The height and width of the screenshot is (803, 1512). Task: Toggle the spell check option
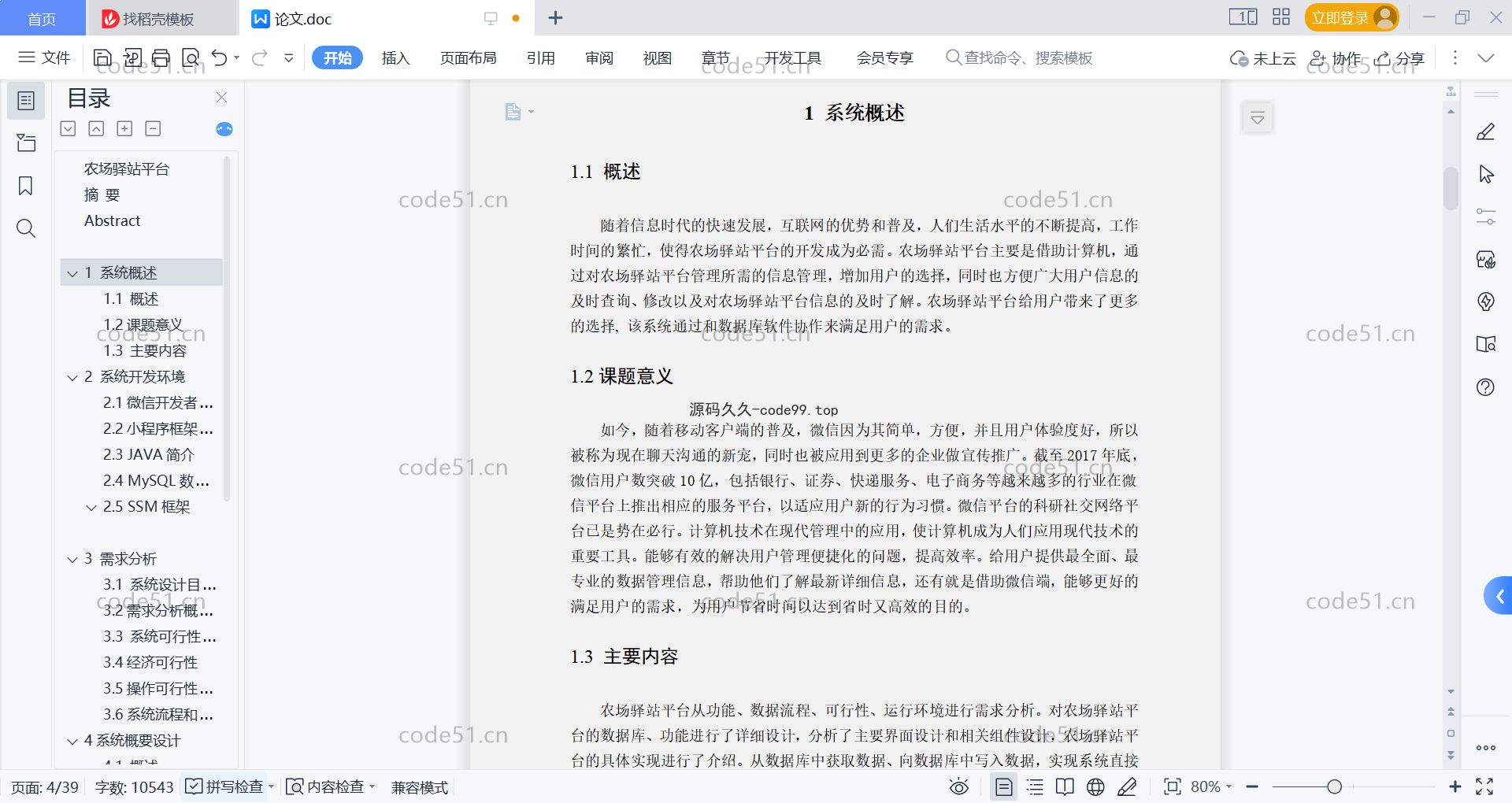tap(224, 786)
